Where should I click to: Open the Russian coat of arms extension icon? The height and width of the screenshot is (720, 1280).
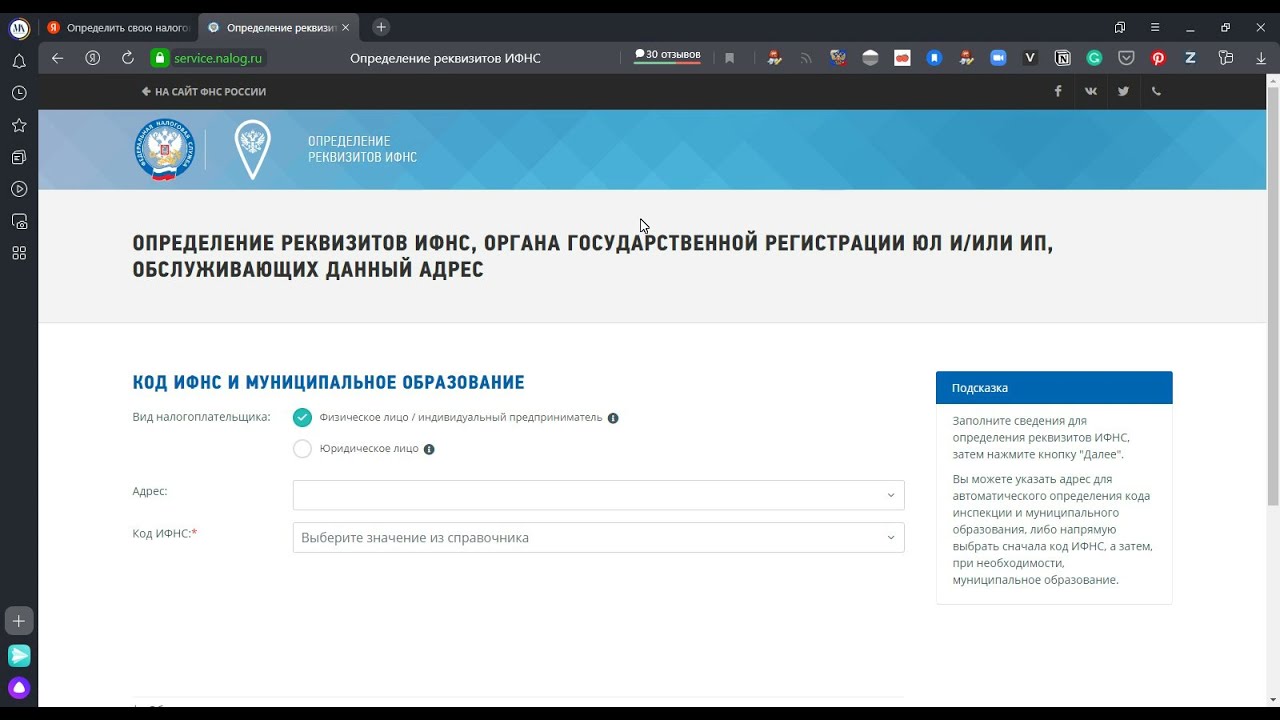pos(838,58)
